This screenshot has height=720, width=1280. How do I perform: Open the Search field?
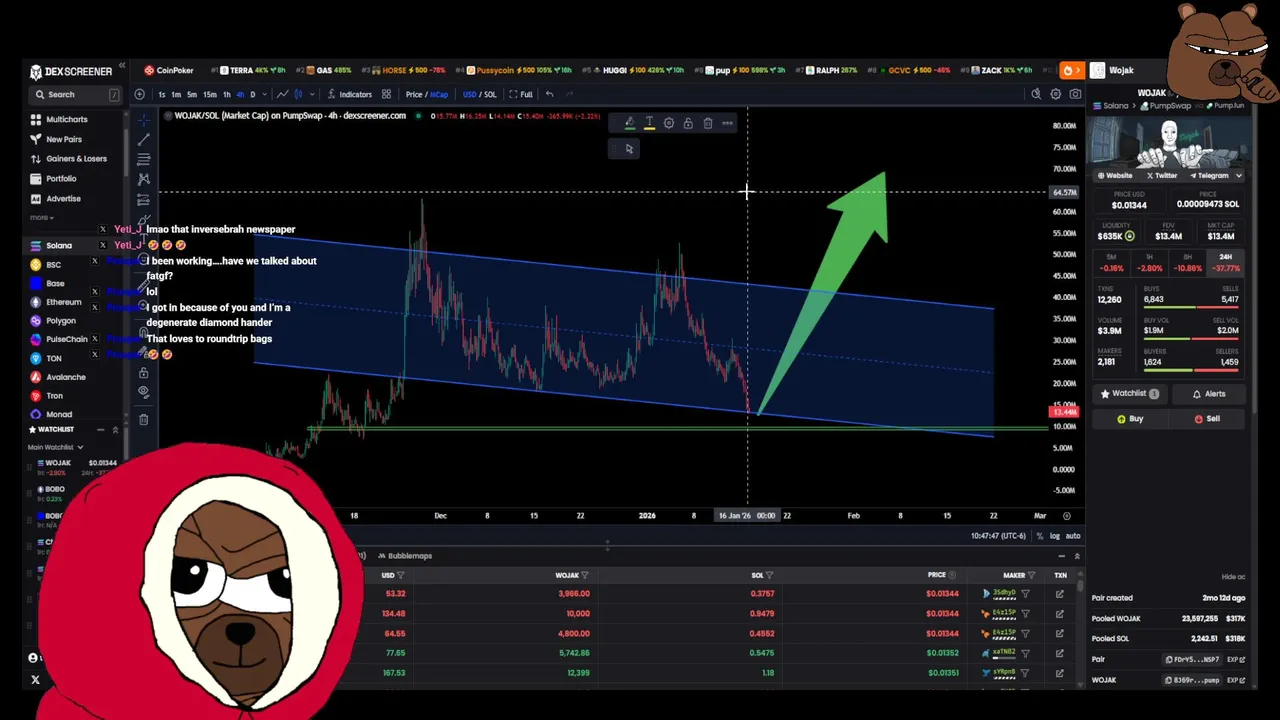(75, 94)
